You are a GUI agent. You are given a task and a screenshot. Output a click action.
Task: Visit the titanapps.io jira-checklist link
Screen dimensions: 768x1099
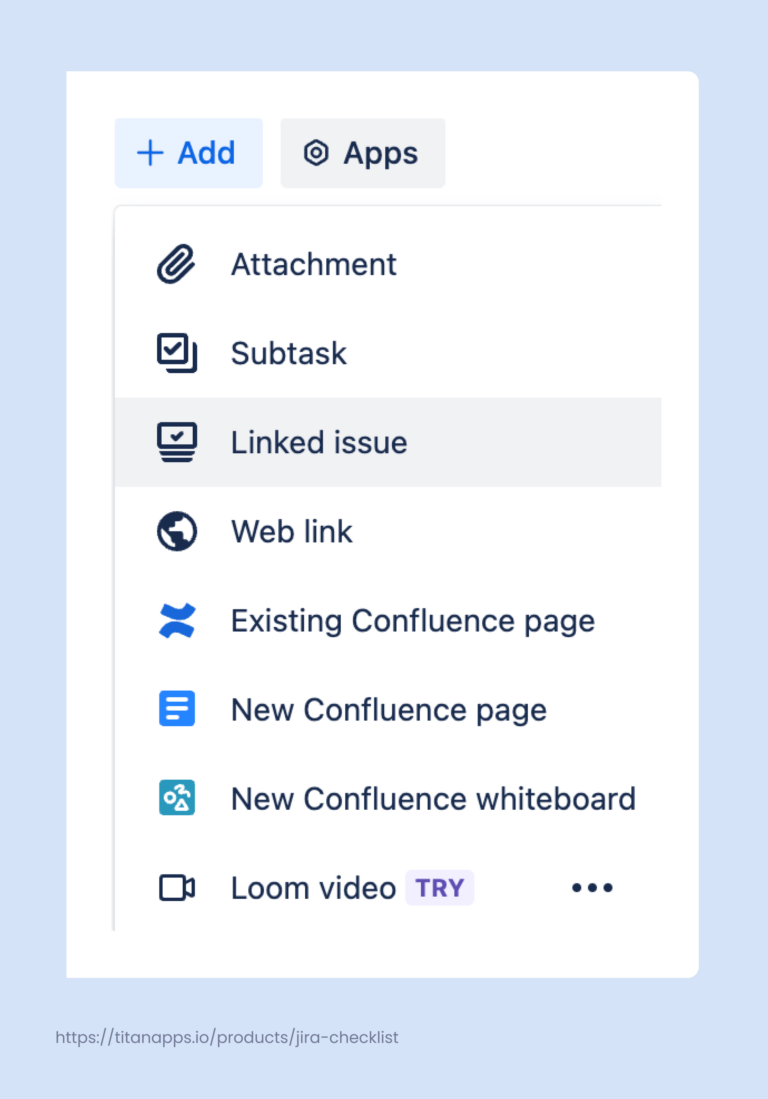227,1037
